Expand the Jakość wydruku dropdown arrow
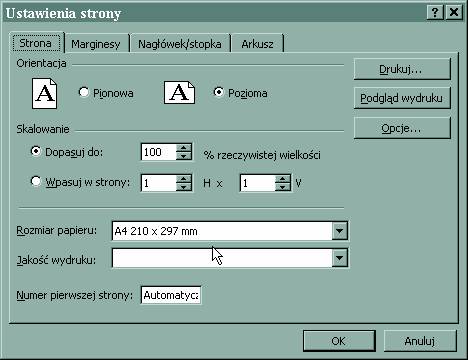 tap(340, 258)
